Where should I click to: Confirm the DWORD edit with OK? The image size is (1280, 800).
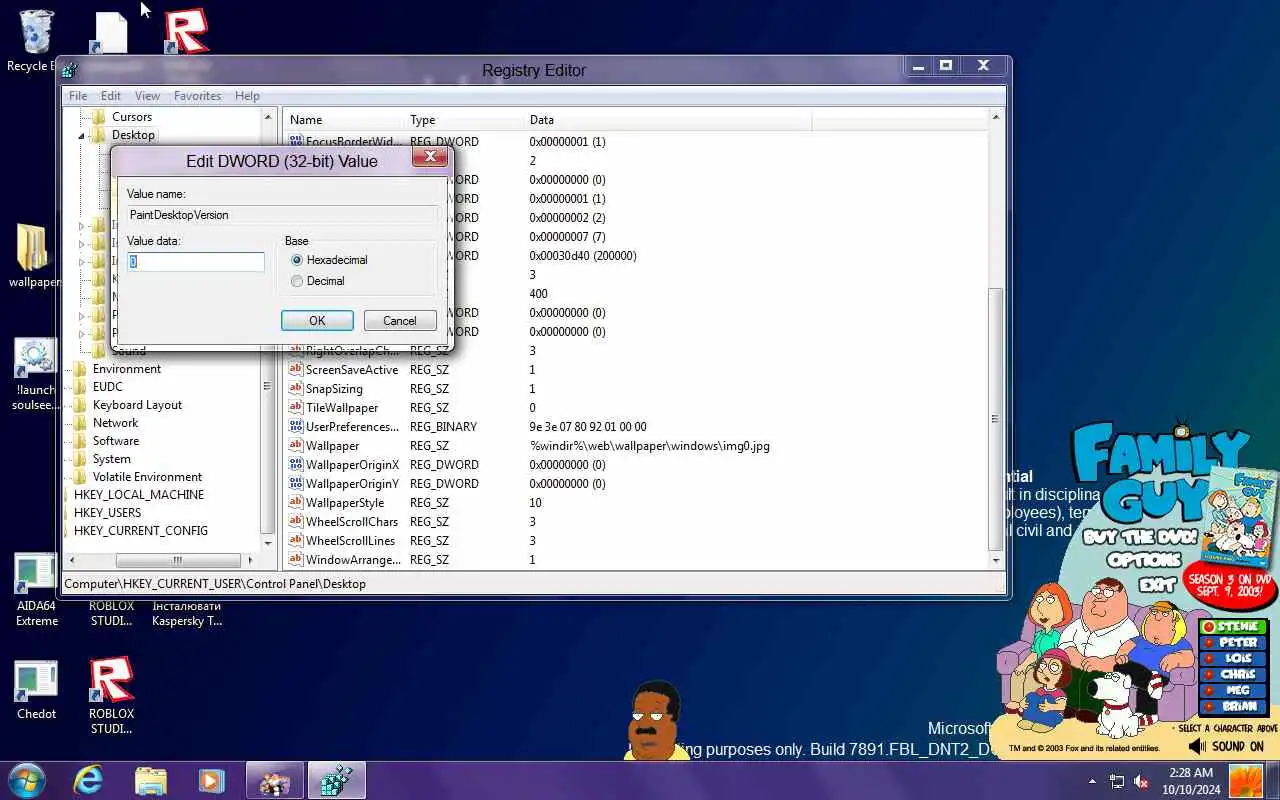point(317,321)
